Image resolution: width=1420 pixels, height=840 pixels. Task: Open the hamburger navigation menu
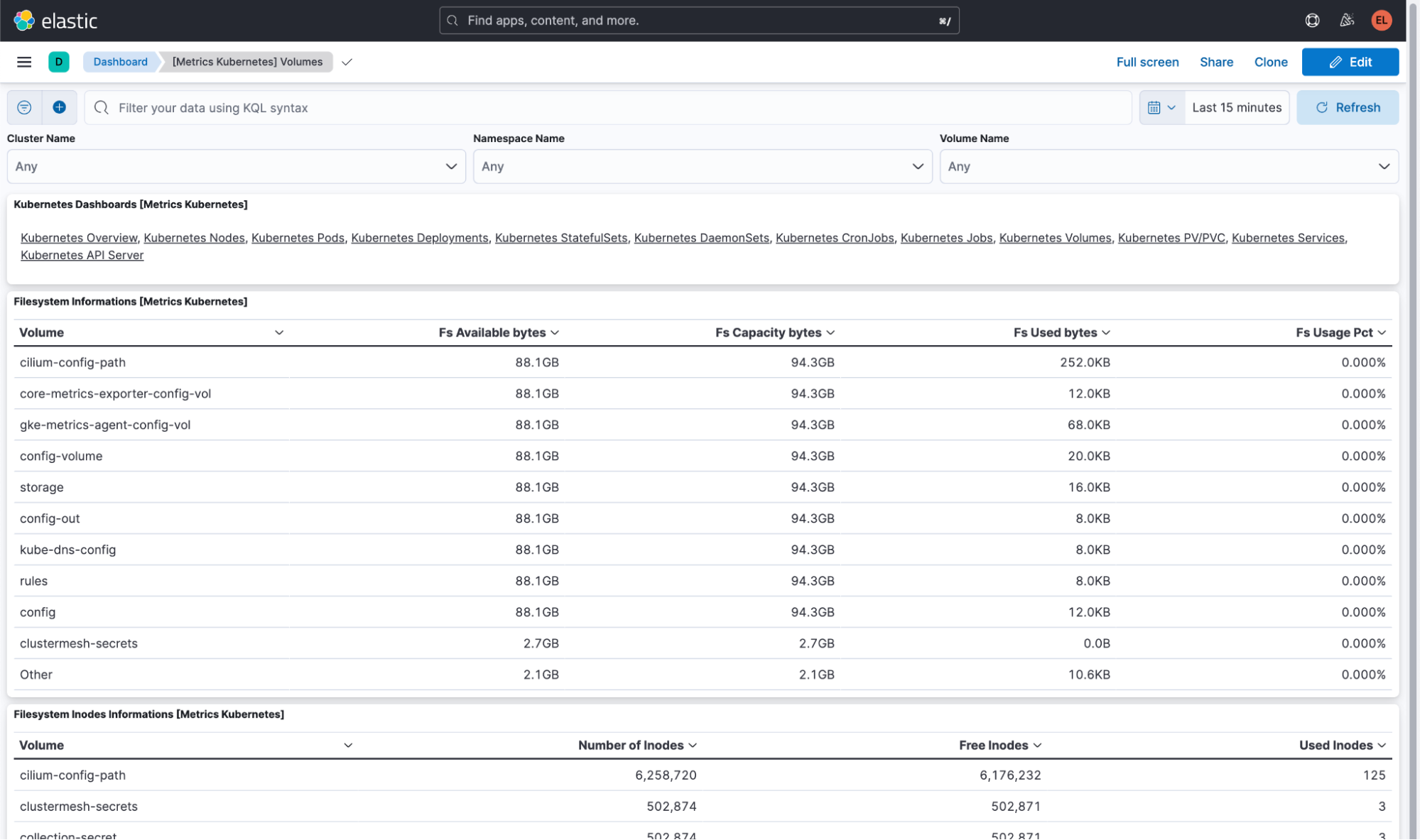pyautogui.click(x=24, y=62)
